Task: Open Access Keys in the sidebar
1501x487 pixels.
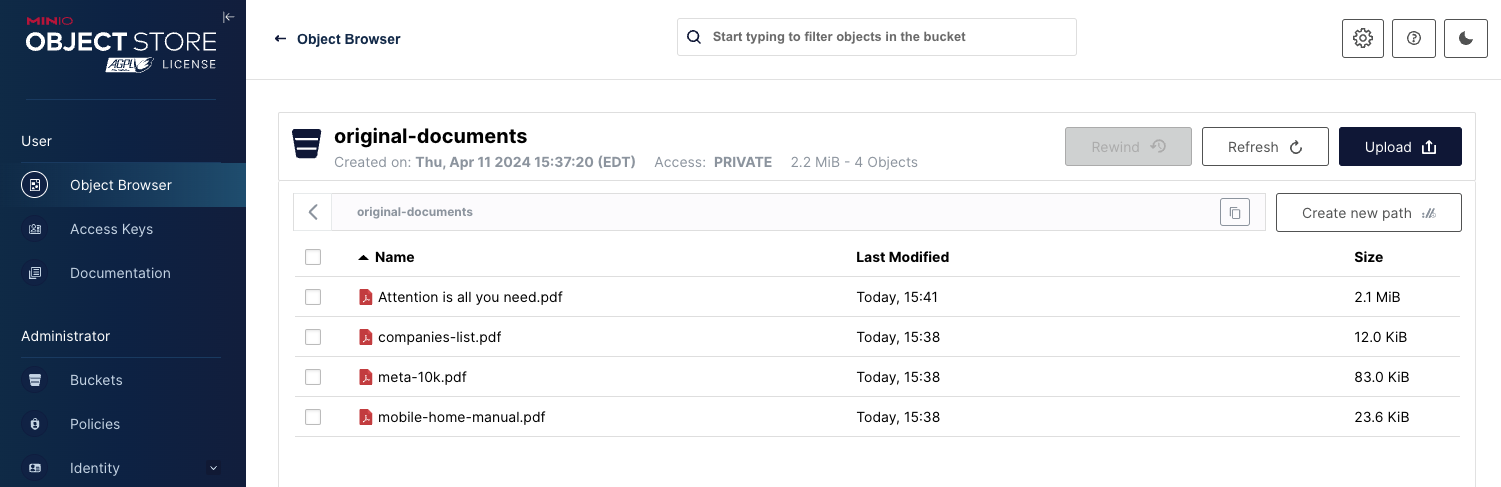Action: click(111, 229)
